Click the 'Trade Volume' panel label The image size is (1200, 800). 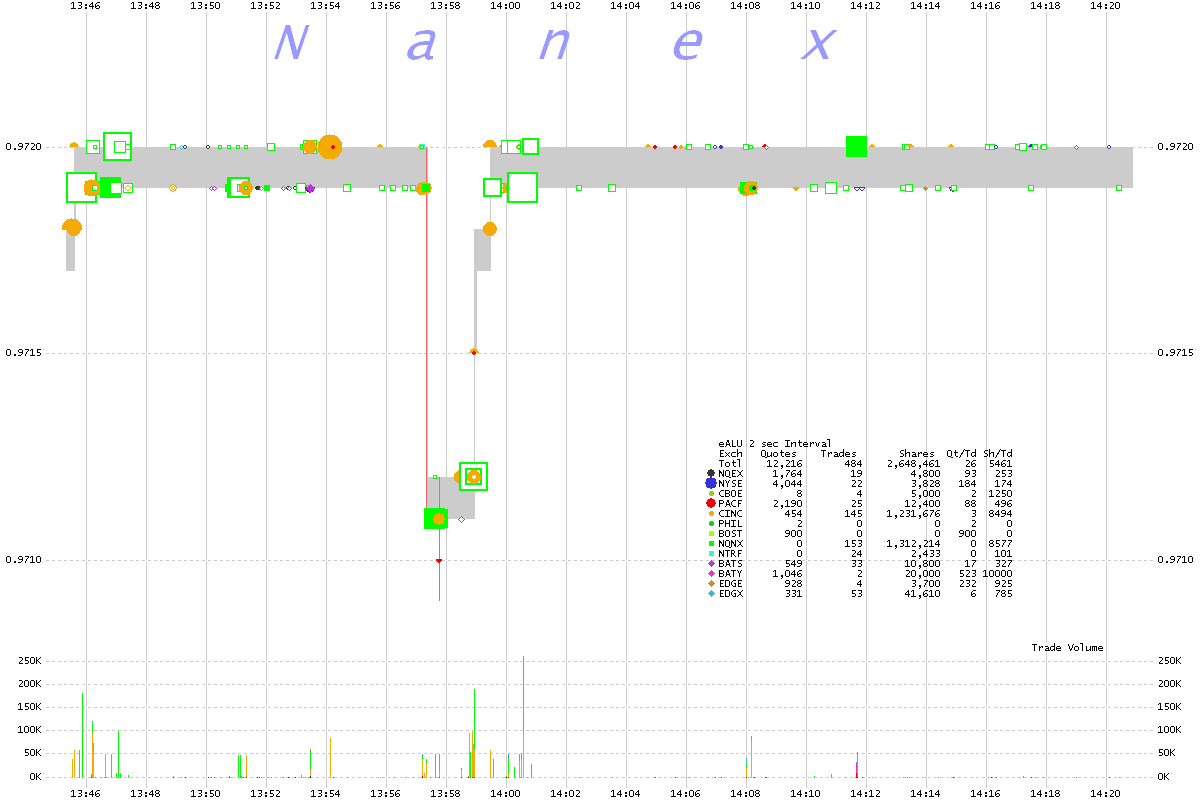(x=1068, y=648)
